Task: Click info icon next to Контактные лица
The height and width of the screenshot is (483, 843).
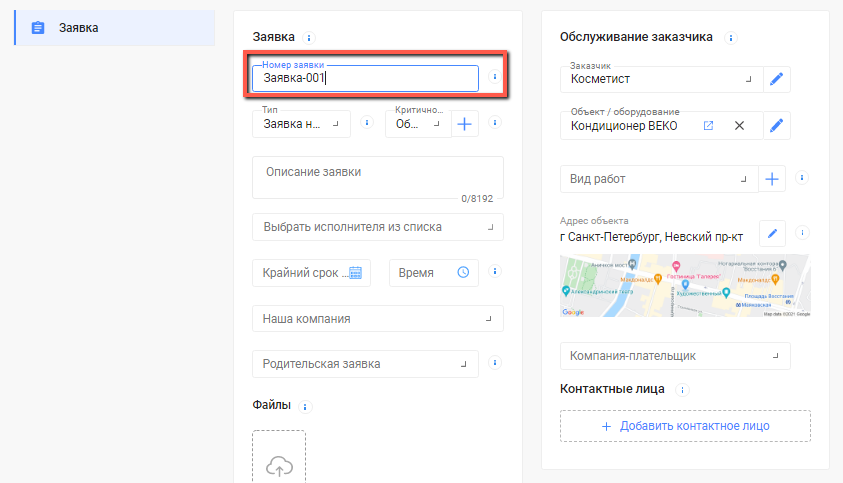Action: (x=682, y=390)
